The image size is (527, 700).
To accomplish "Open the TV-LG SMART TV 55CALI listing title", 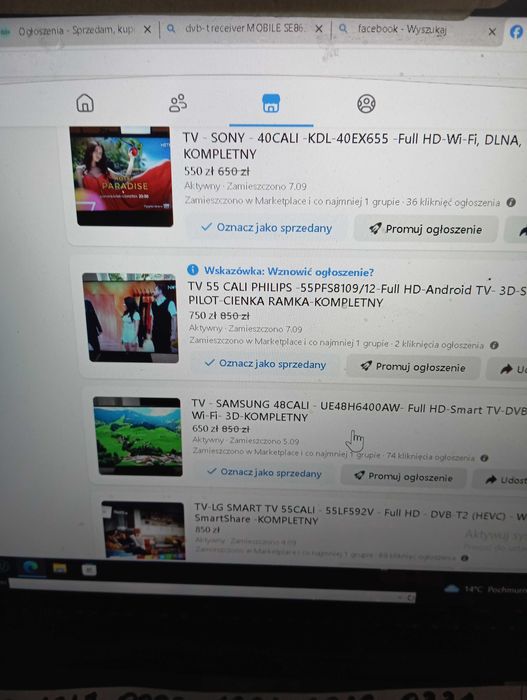I will click(360, 514).
